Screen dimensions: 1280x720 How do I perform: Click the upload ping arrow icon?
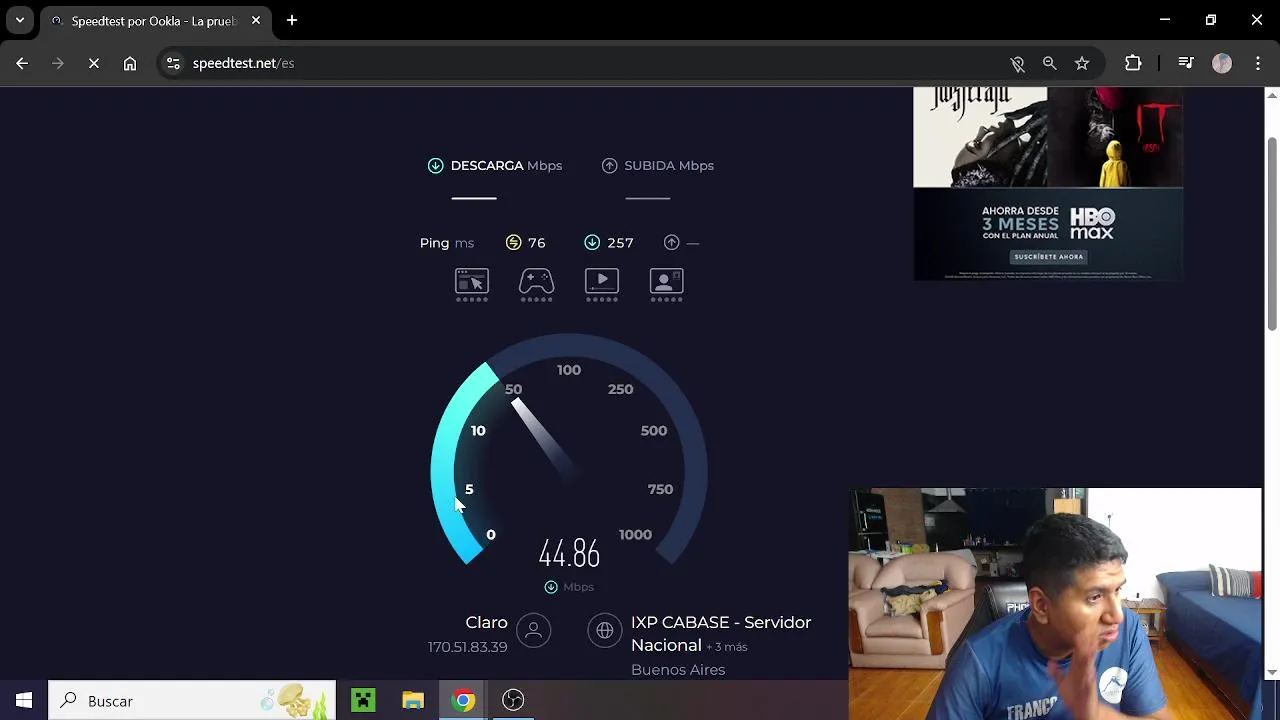[x=671, y=242]
